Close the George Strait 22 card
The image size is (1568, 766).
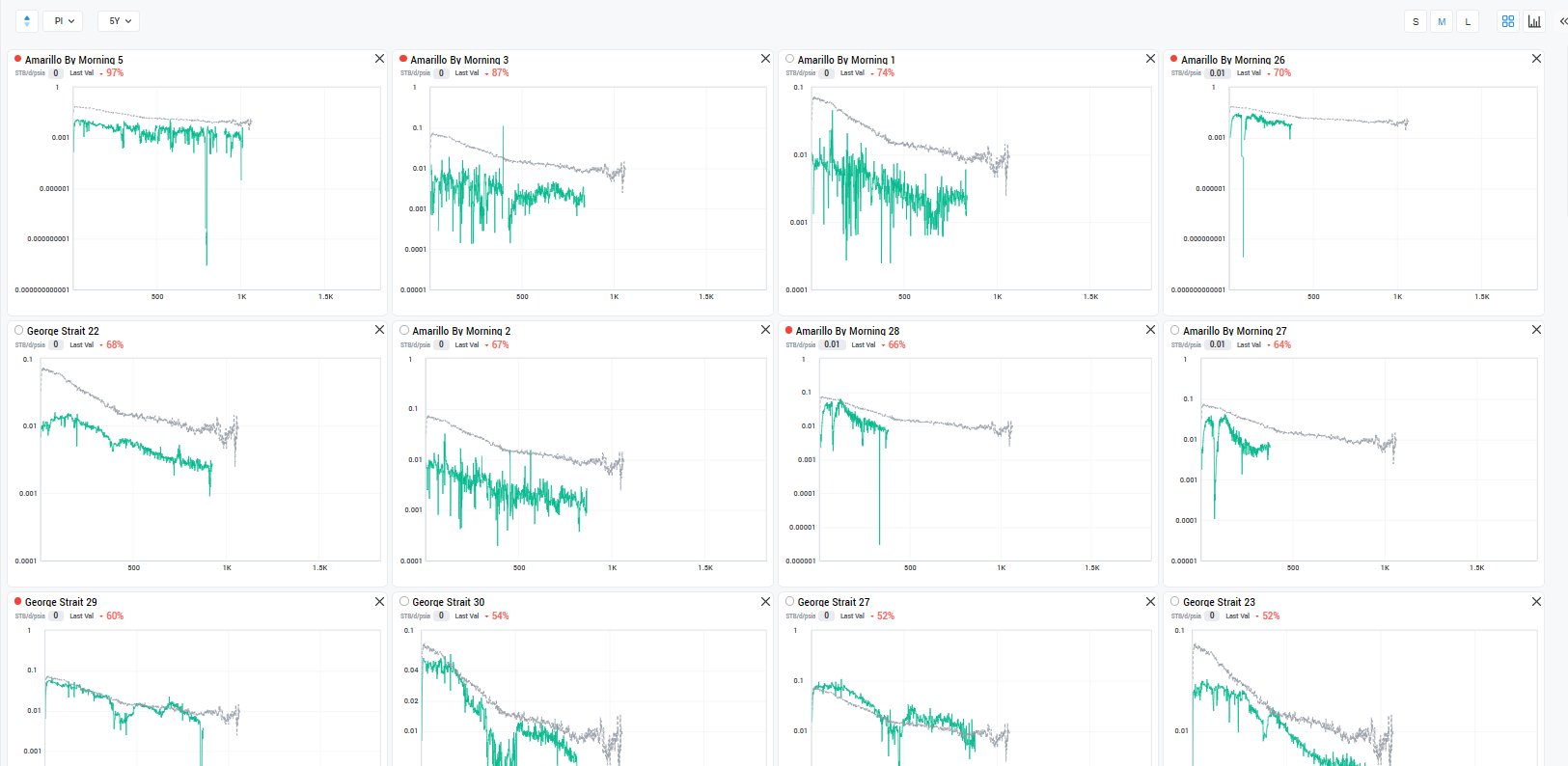click(x=379, y=330)
